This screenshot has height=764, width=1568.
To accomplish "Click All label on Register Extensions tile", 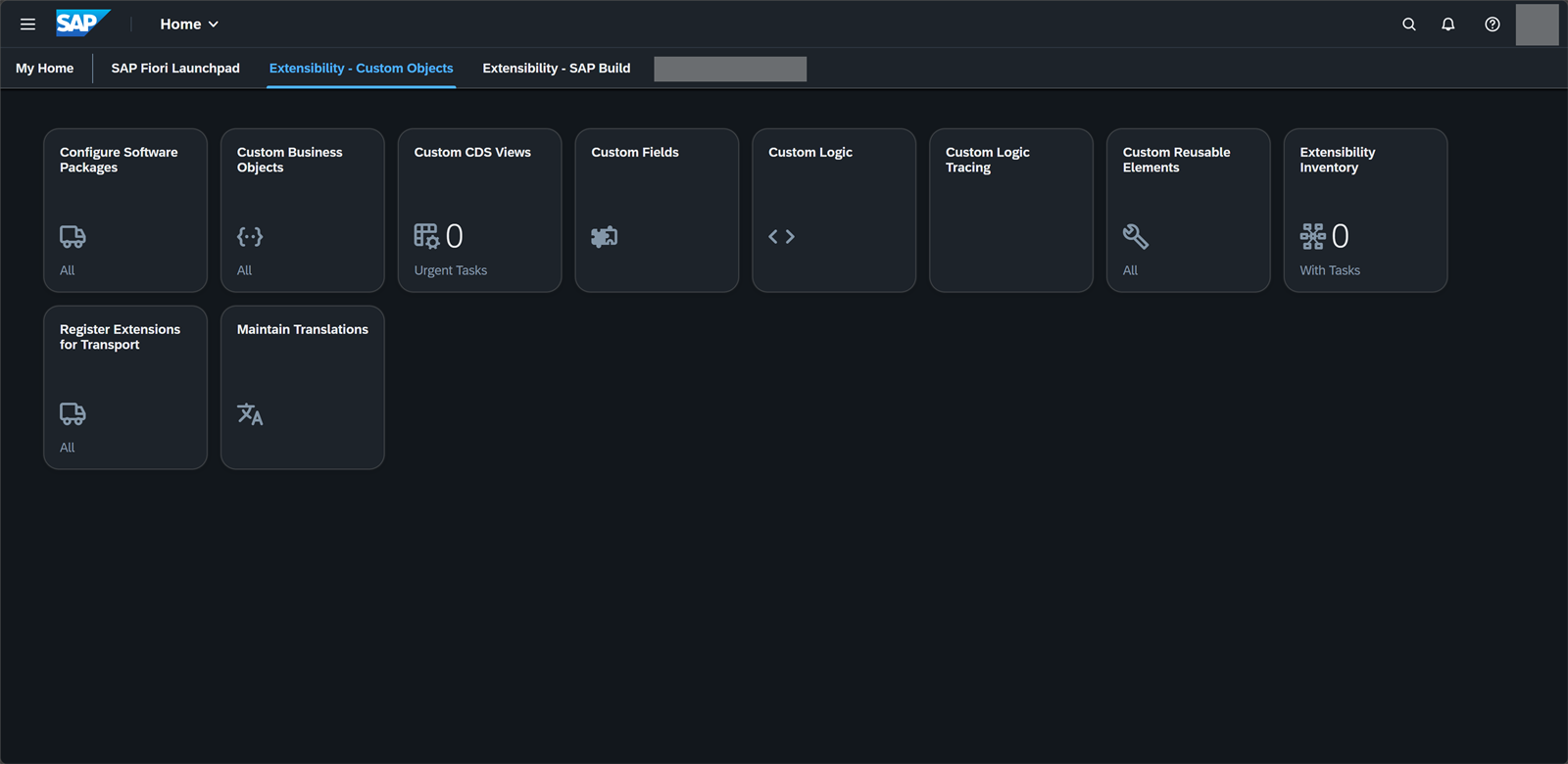I will coord(68,448).
